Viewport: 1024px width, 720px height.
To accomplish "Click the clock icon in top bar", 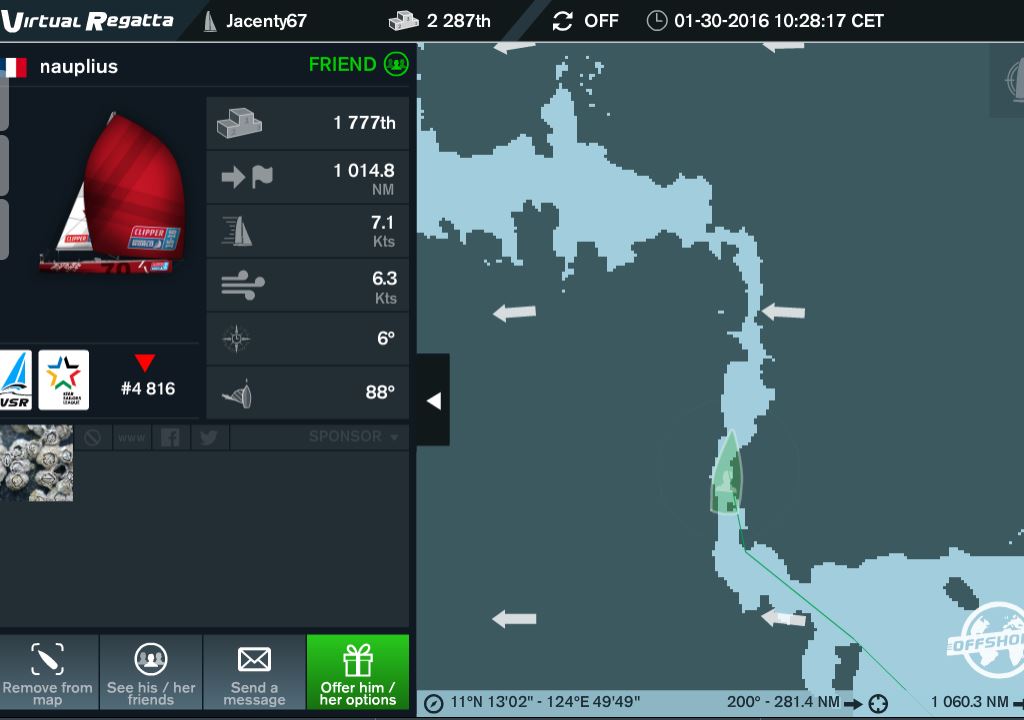I will click(x=656, y=21).
